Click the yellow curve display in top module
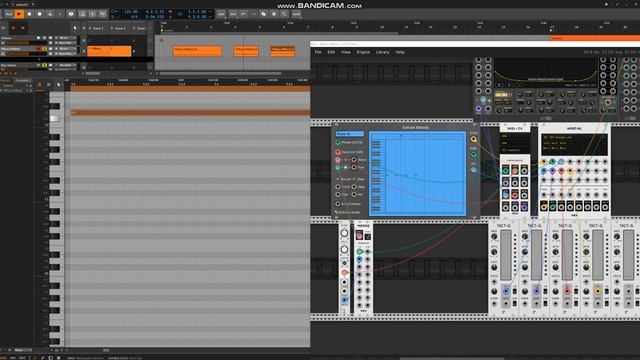This screenshot has height=360, width=640. pyautogui.click(x=545, y=72)
